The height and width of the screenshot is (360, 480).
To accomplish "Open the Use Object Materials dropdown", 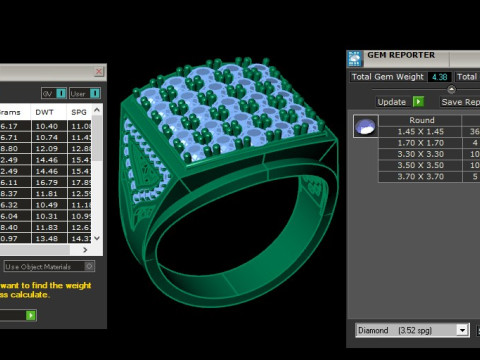I will tap(49, 266).
